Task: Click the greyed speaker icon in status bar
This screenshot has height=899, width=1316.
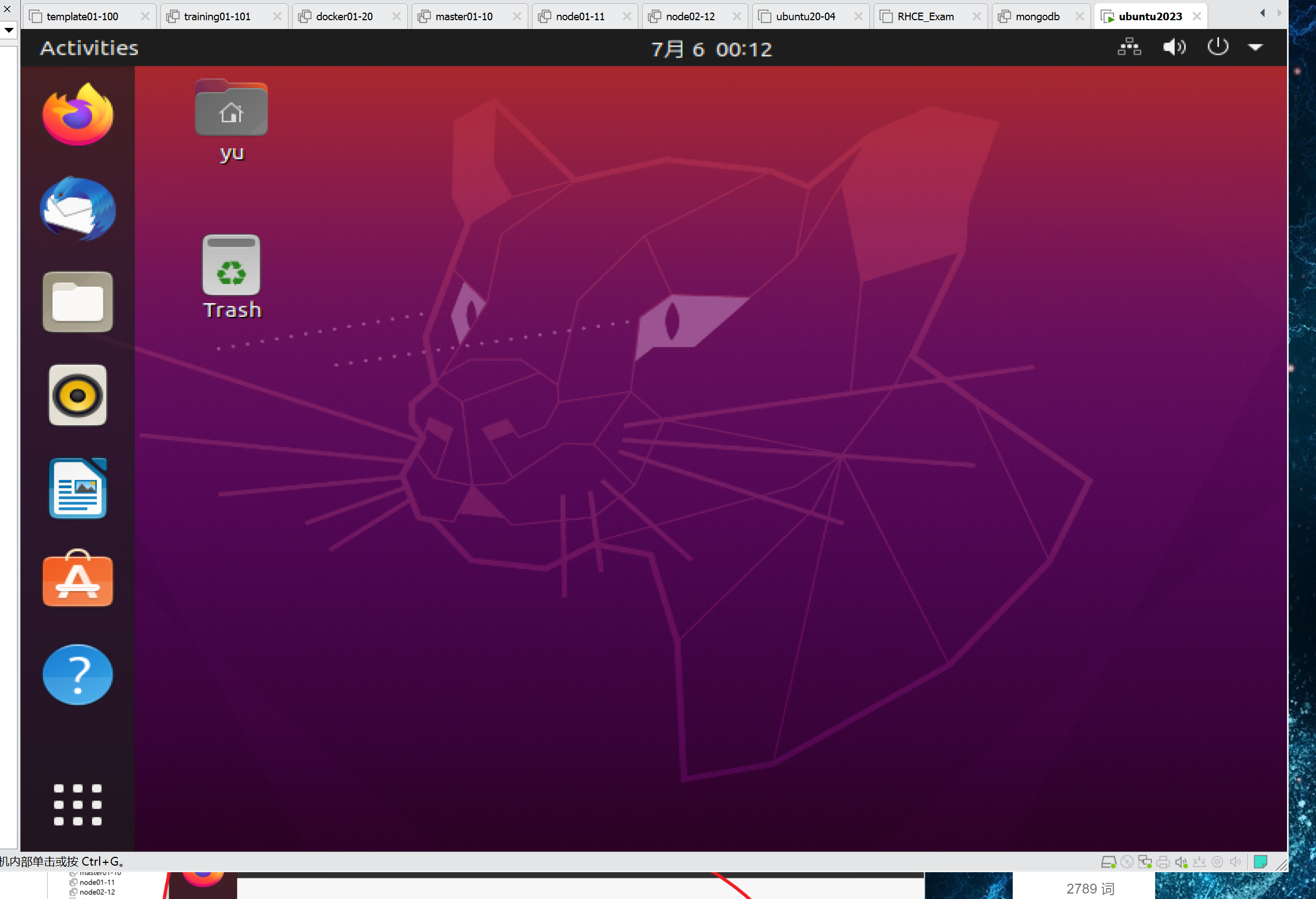Action: tap(1235, 862)
